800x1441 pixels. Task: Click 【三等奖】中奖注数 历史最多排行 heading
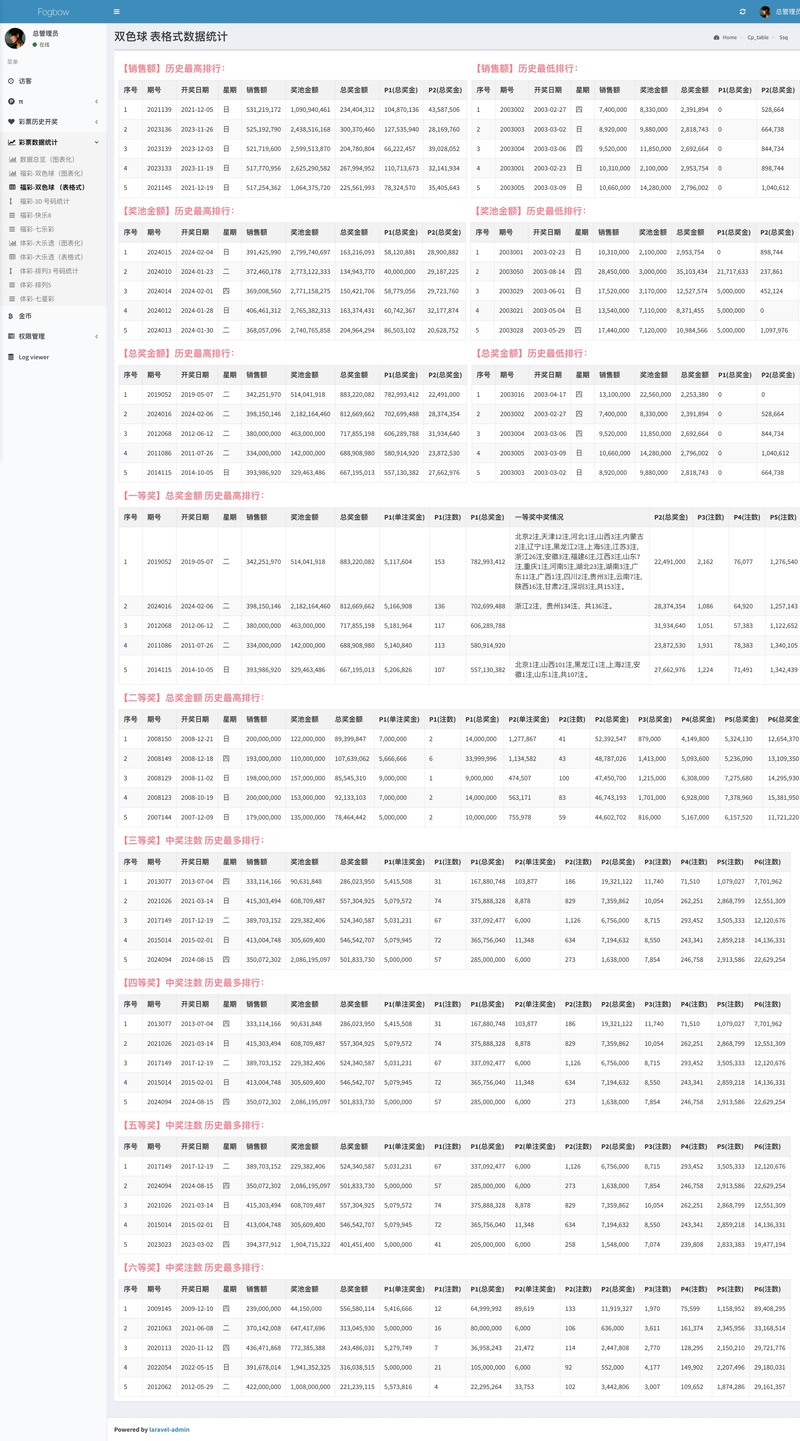tap(192, 841)
